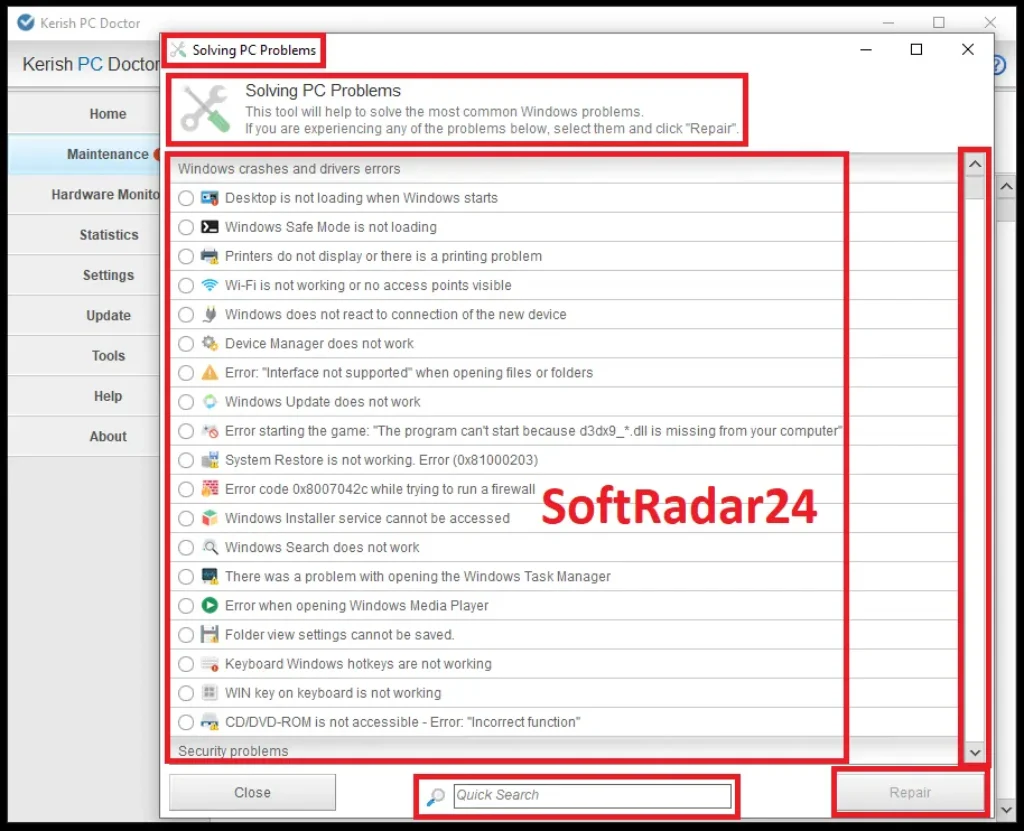Switch to the Hardware Monitoring section
The image size is (1024, 831).
click(x=108, y=194)
